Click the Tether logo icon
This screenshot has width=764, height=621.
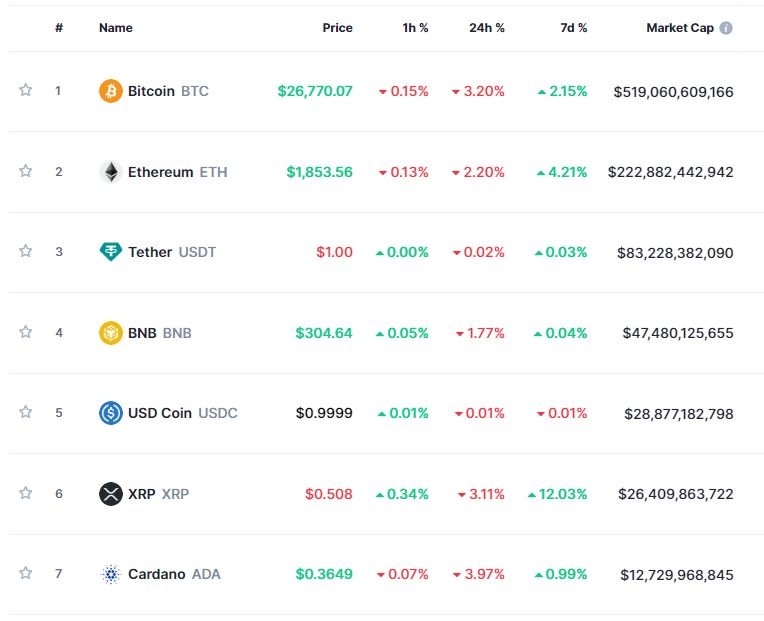click(110, 252)
